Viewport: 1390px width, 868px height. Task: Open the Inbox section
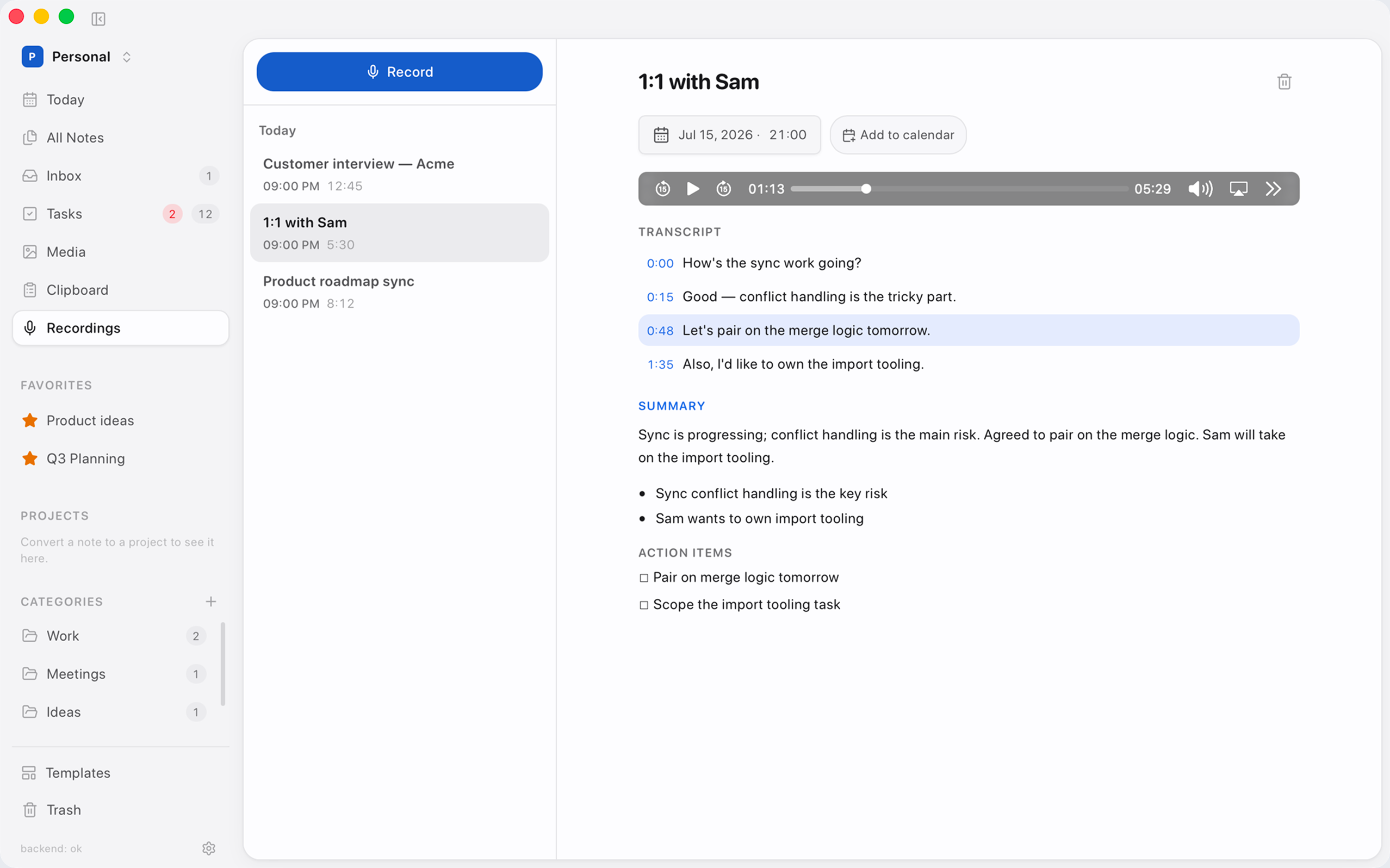(121, 176)
